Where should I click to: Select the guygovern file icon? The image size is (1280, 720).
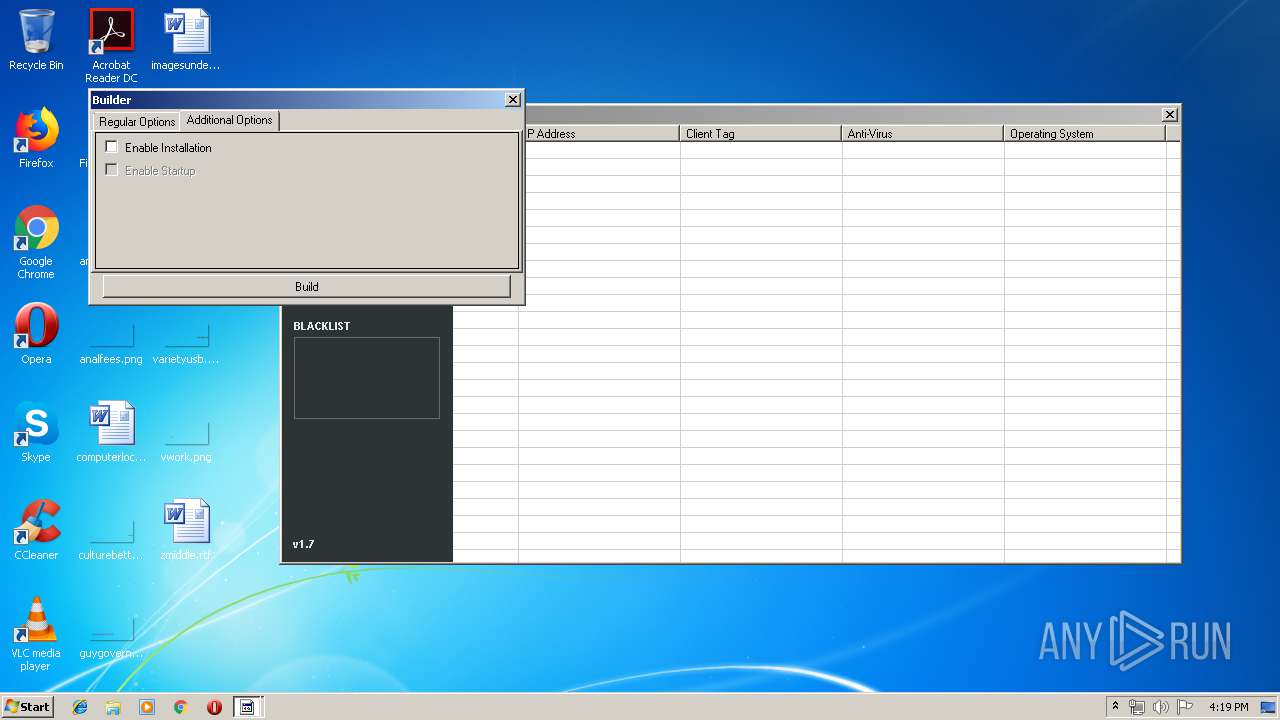[111, 634]
